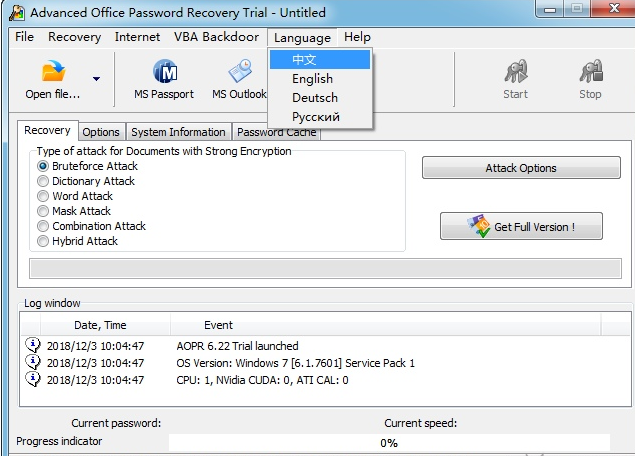Open the Internet menu

[x=137, y=37]
